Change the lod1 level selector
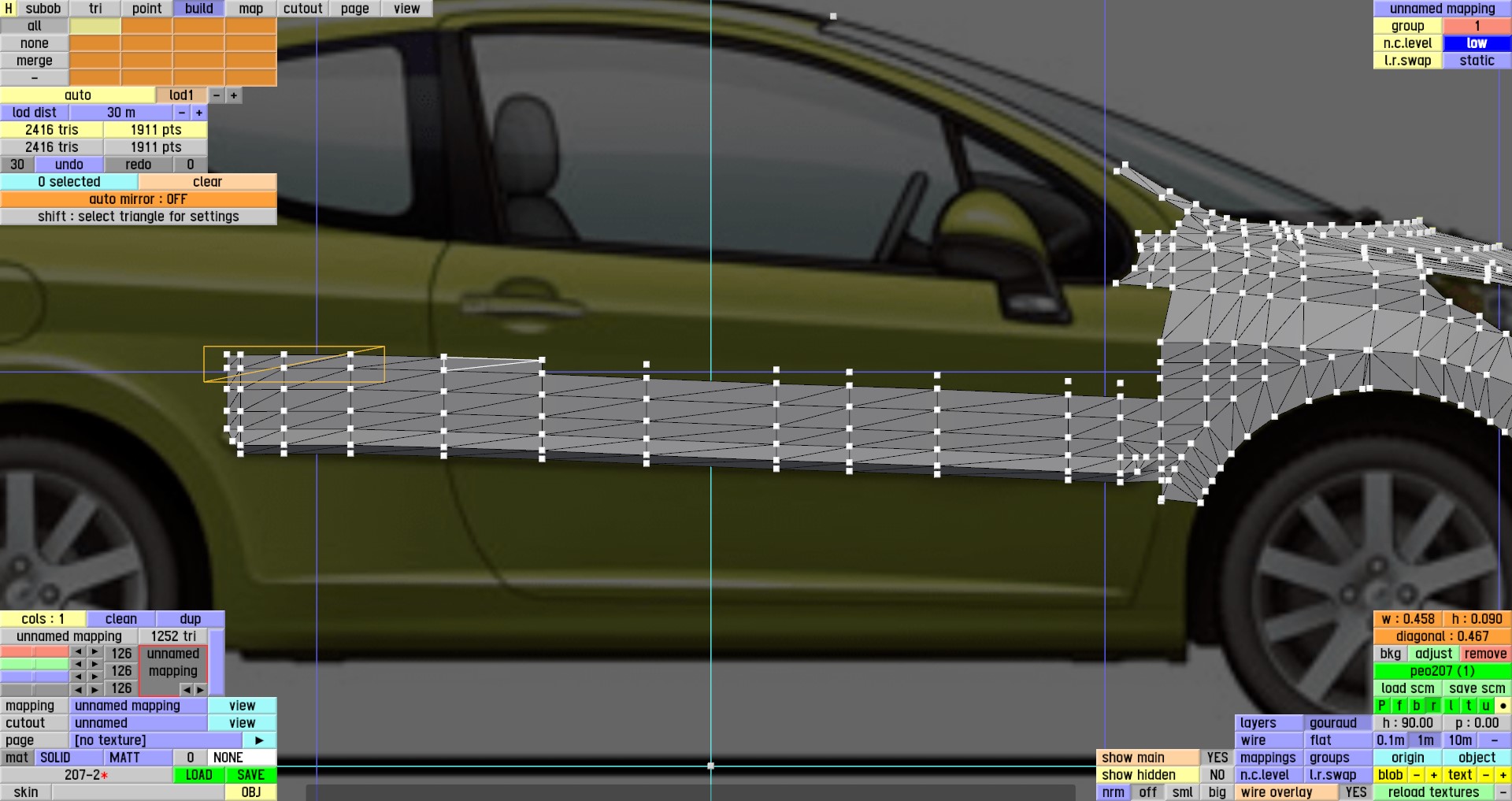1512x801 pixels. [x=182, y=95]
